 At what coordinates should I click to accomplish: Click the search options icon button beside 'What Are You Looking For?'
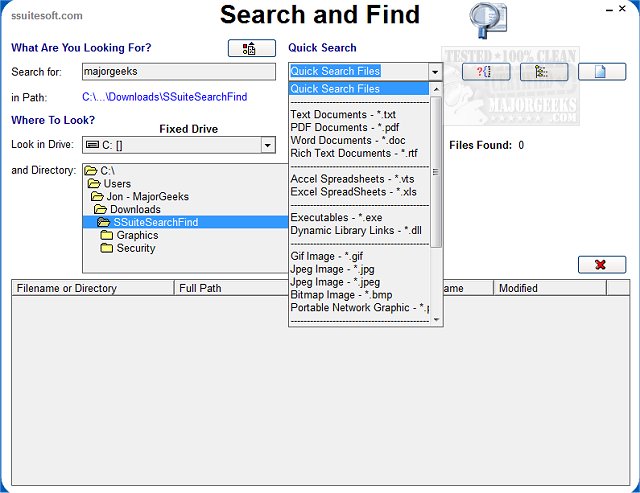[251, 48]
